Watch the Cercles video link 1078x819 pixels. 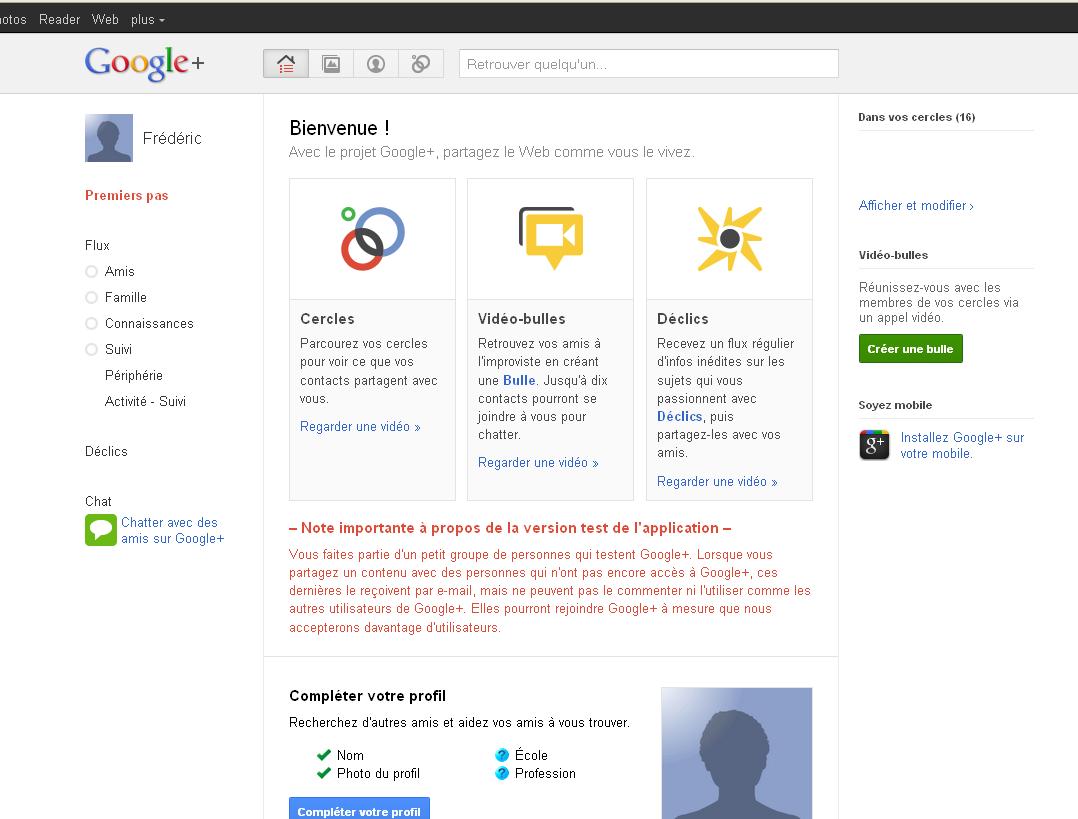(x=360, y=426)
